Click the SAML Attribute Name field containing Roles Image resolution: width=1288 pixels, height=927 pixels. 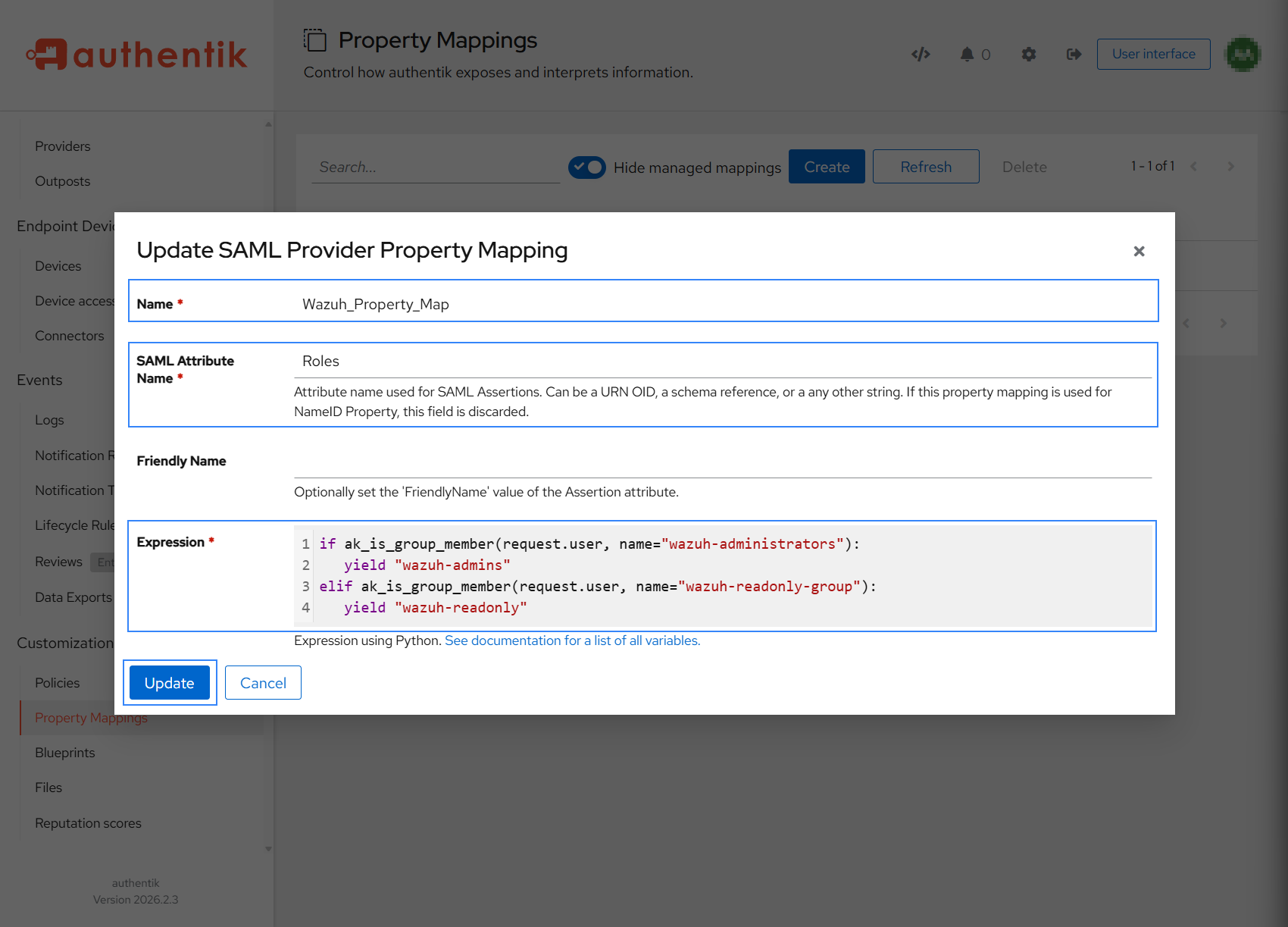(723, 362)
